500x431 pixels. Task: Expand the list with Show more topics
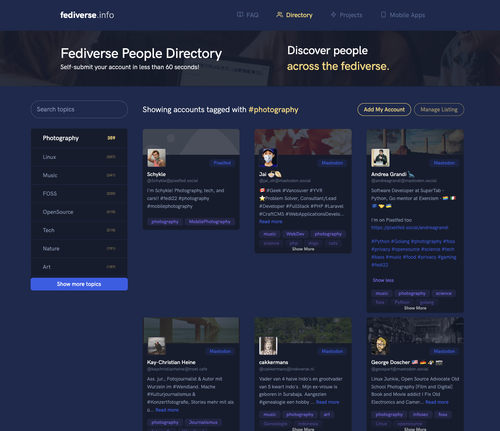click(79, 284)
